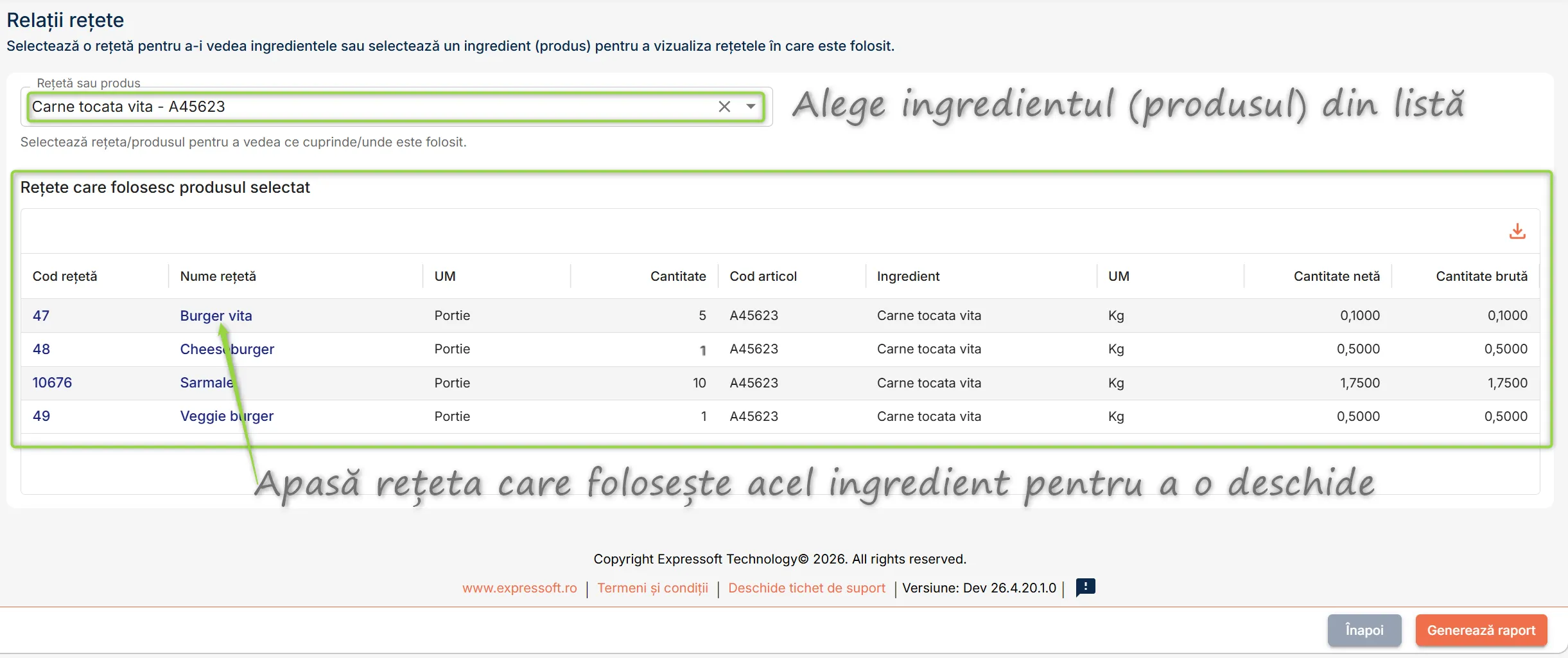
Task: Open the Cheeseburger recipe link
Action: (227, 349)
